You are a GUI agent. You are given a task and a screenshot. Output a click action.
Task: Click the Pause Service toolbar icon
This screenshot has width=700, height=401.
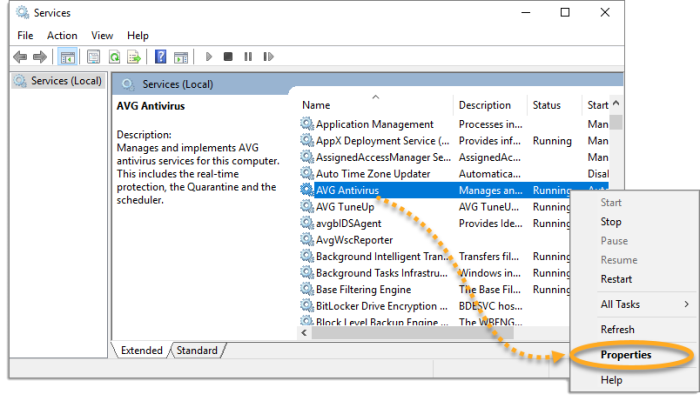pyautogui.click(x=248, y=57)
